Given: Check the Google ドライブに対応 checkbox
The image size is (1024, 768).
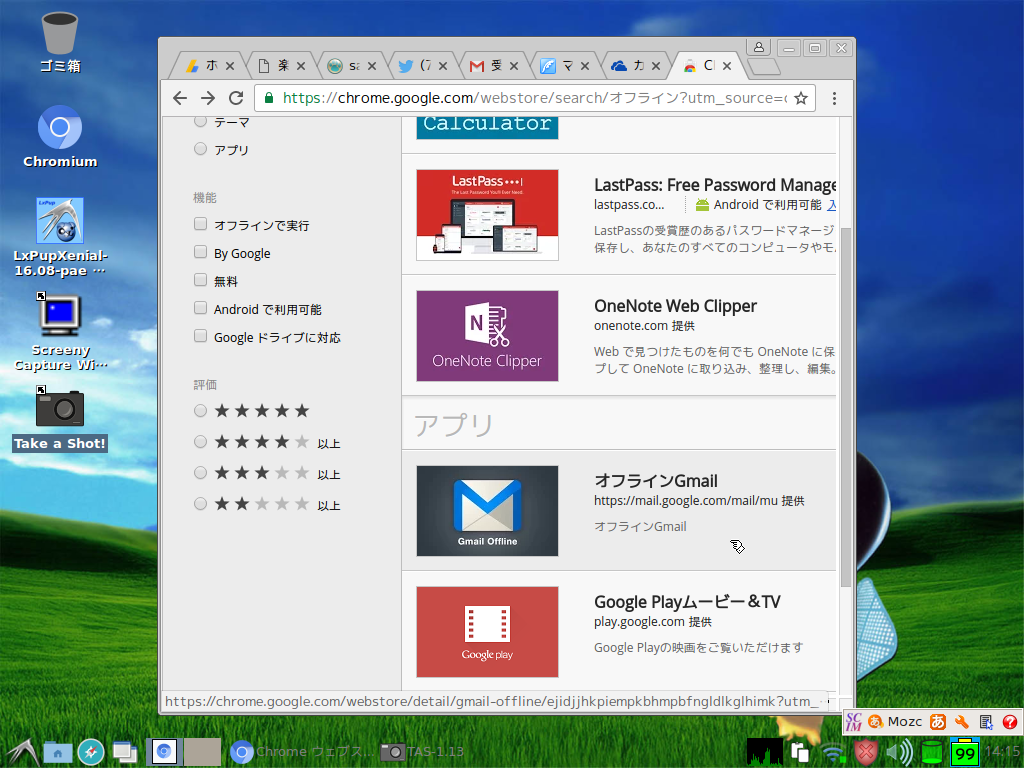Looking at the screenshot, I should tap(200, 336).
